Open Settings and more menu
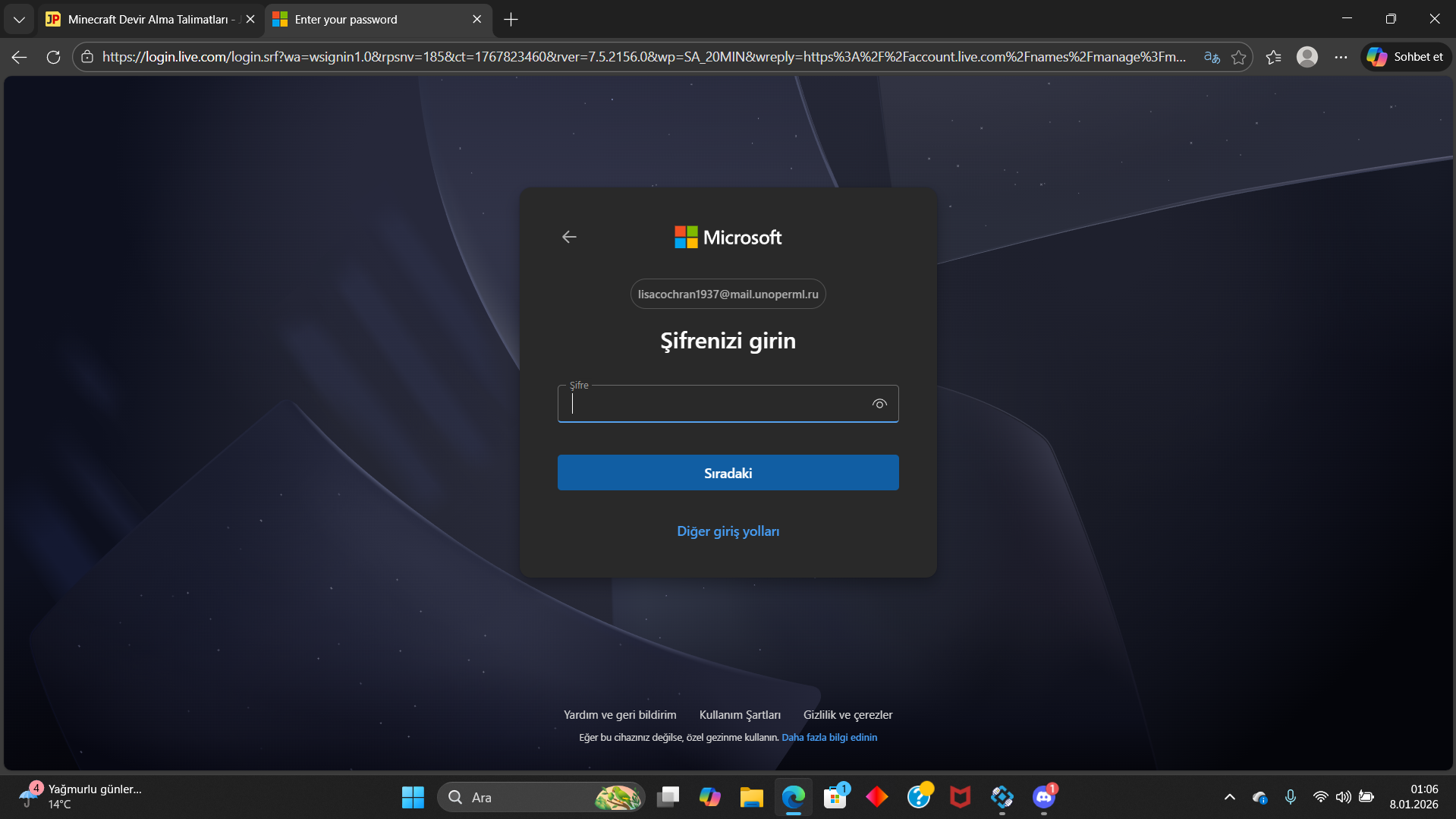 coord(1341,57)
